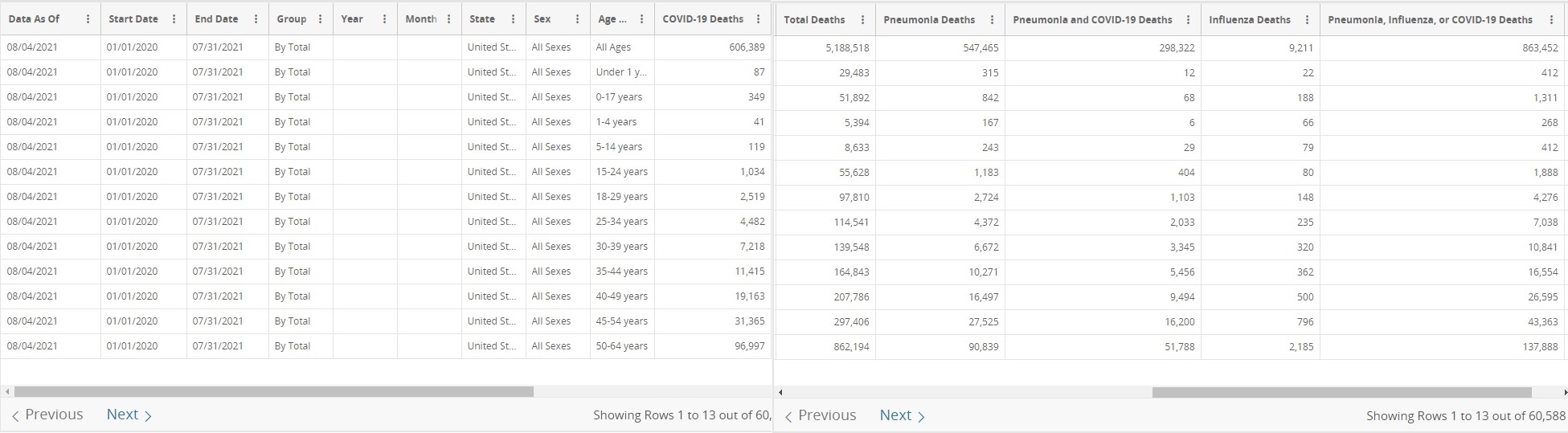The width and height of the screenshot is (1568, 433).
Task: Sort by Pneumonia and COVID-19 Deaths header
Action: tap(1092, 20)
